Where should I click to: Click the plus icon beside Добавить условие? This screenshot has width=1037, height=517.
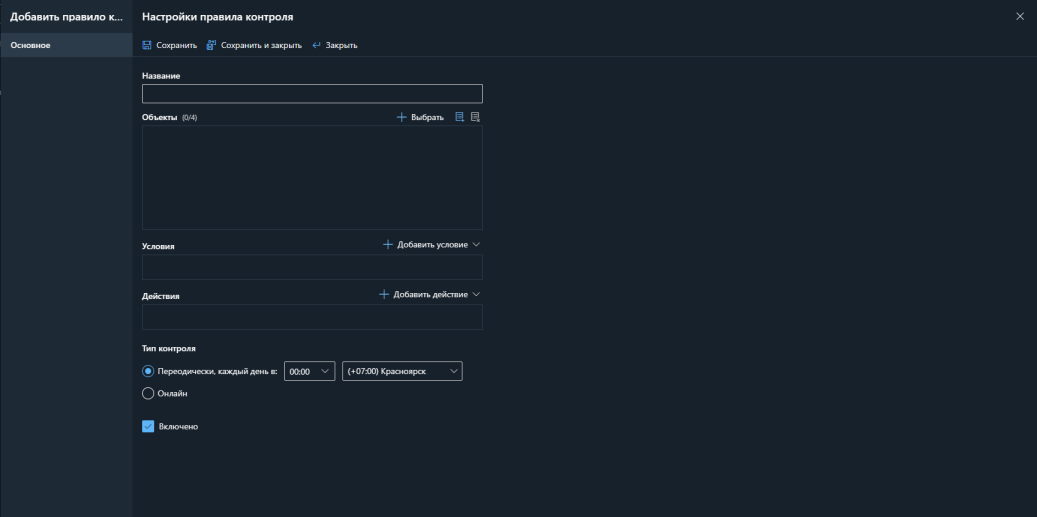tap(388, 244)
